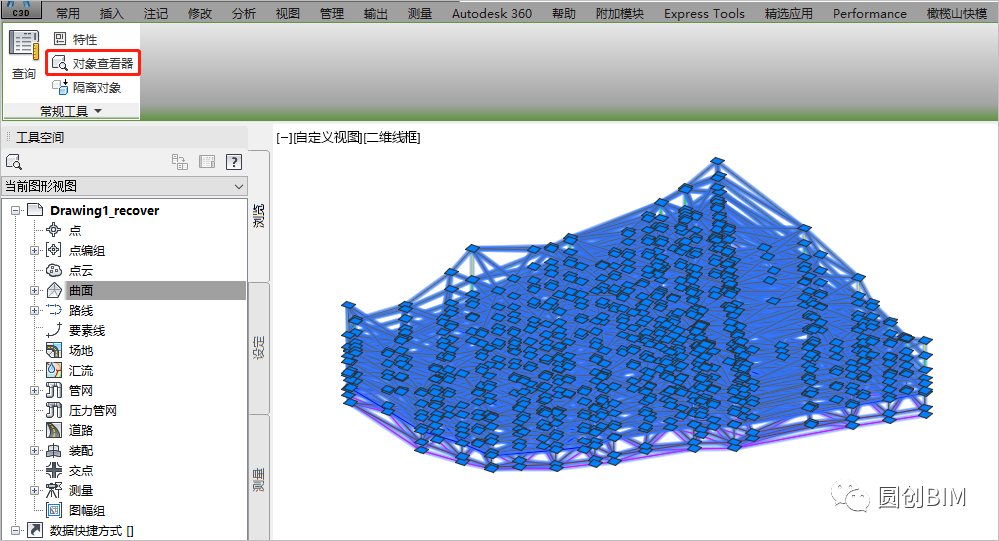This screenshot has height=541, width=999.
Task: Open the 帮助 ribbon tab
Action: [563, 13]
